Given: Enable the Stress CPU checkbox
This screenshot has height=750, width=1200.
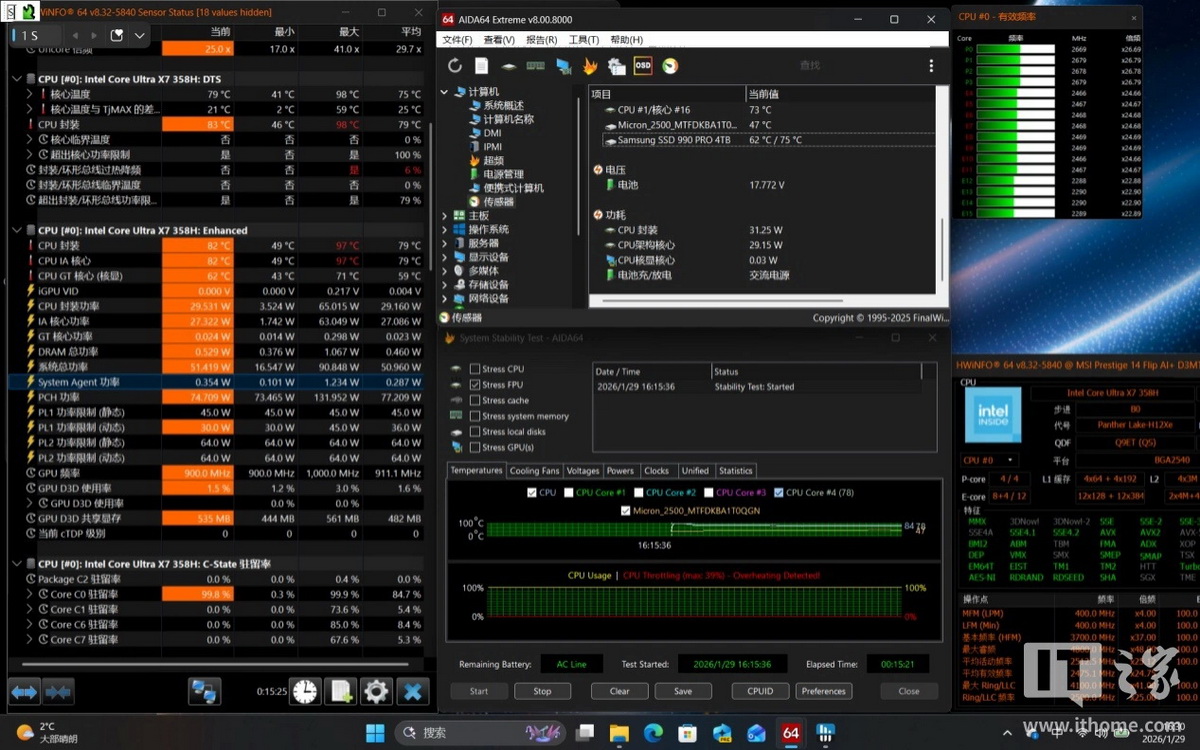Looking at the screenshot, I should click(x=475, y=369).
